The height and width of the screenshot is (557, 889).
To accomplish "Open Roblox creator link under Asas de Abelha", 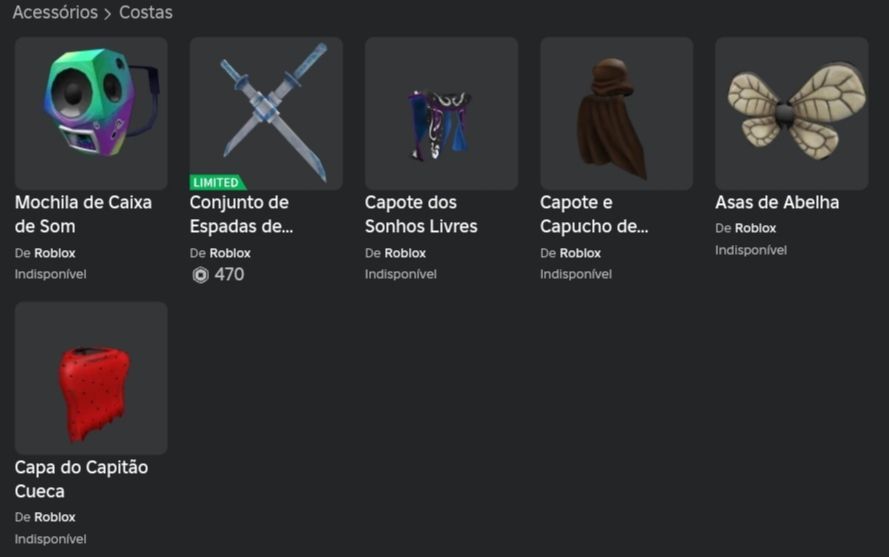I will point(756,228).
